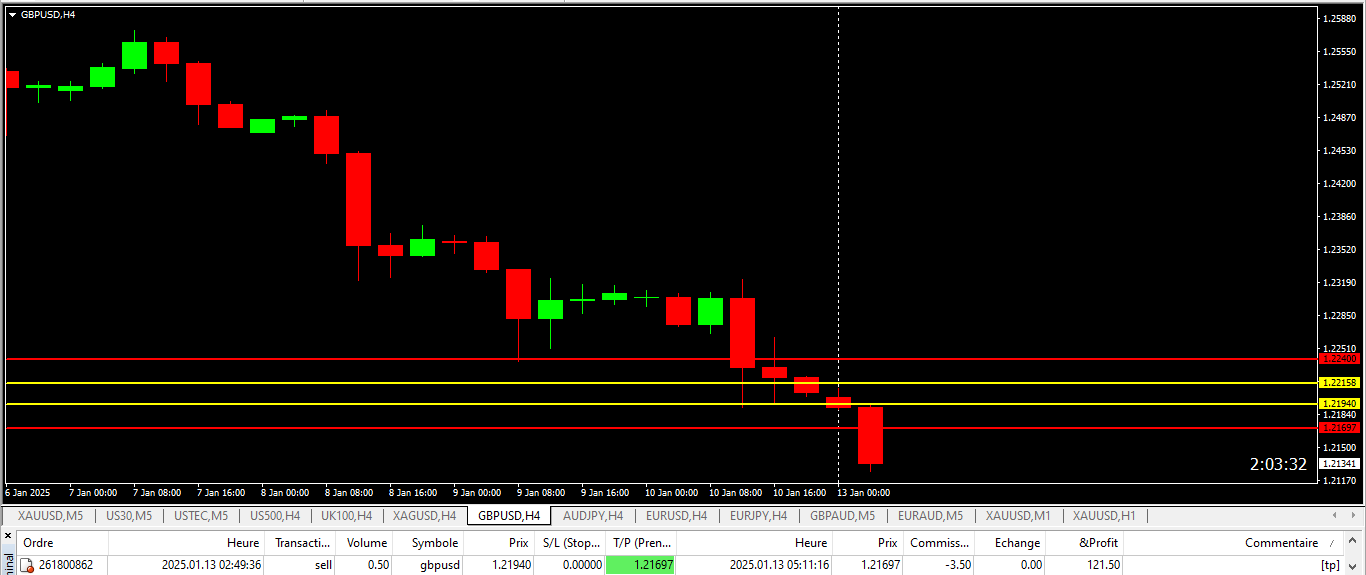Screen dimensions: 1366x575
Task: Switch to the EURAUD,M5 chart tab
Action: tap(930, 516)
